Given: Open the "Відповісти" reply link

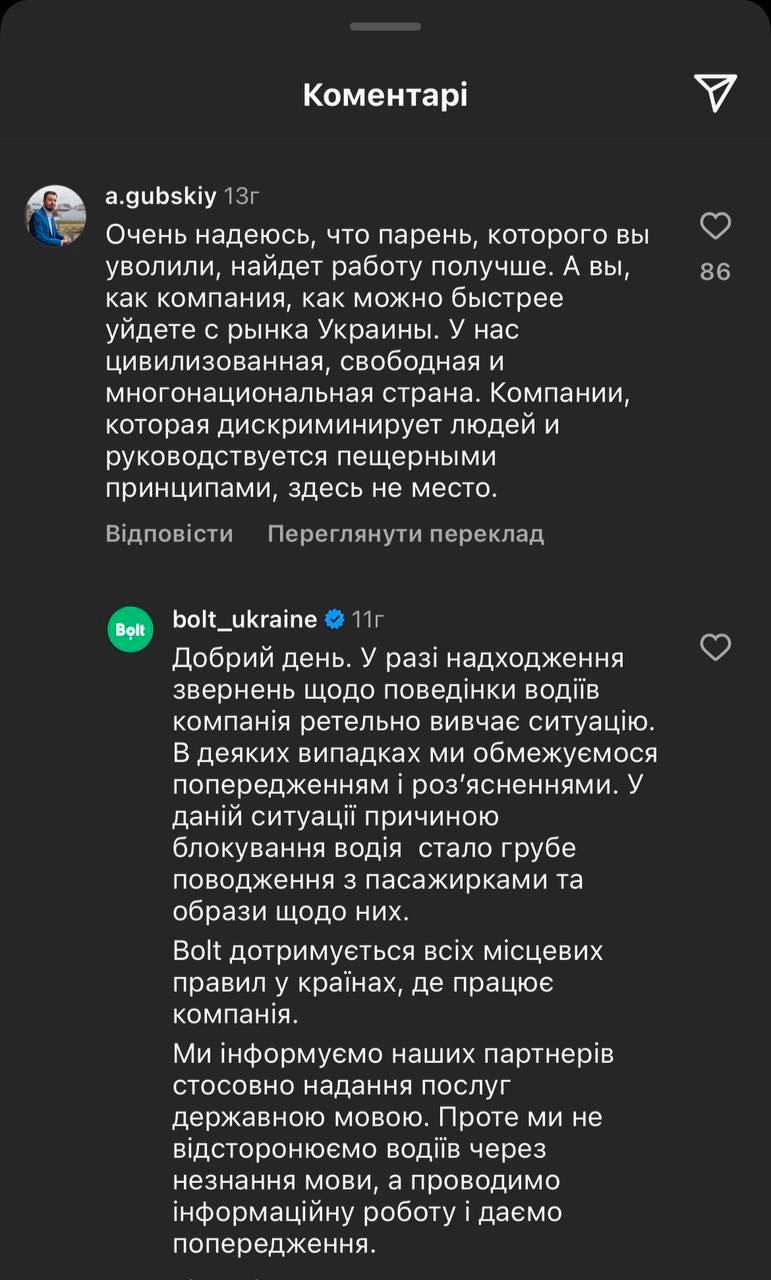Looking at the screenshot, I should pos(169,533).
